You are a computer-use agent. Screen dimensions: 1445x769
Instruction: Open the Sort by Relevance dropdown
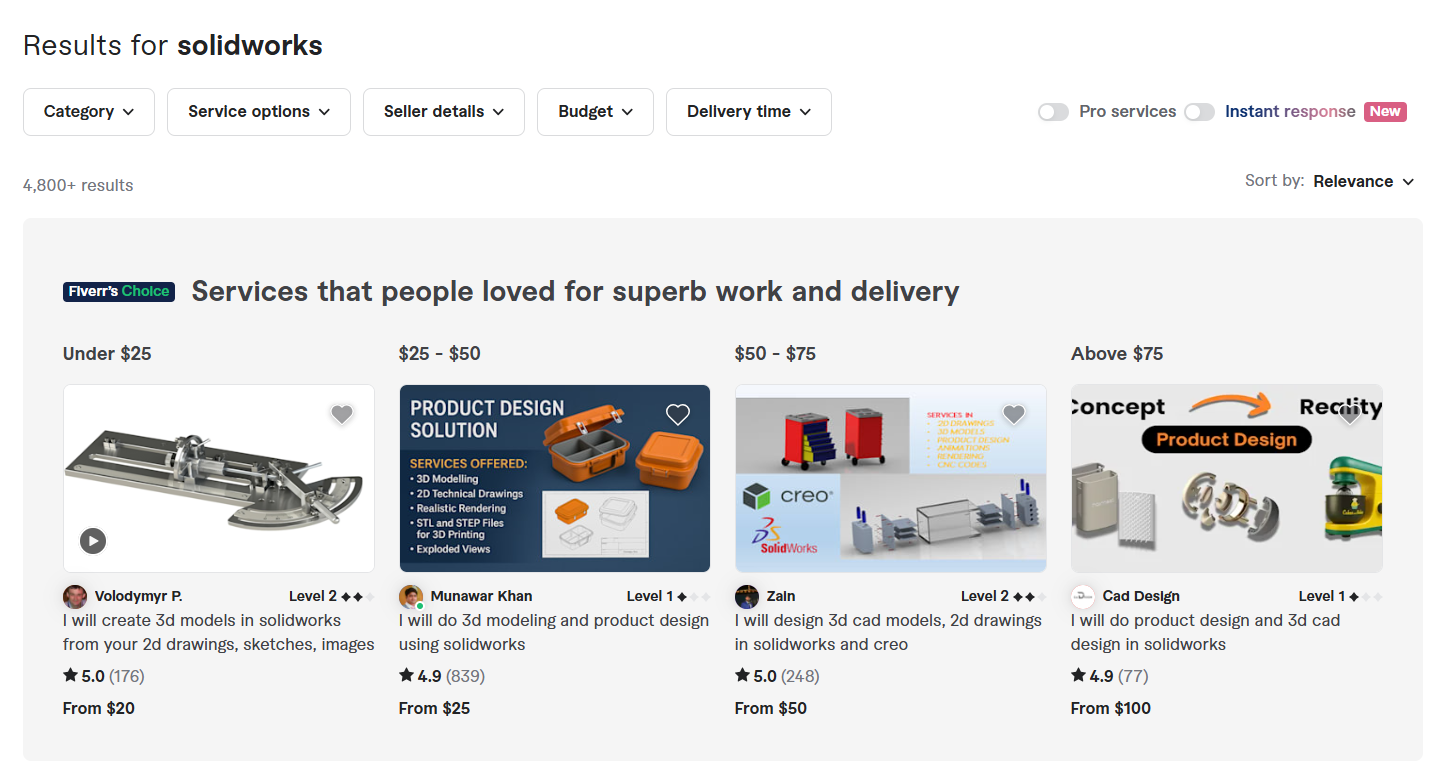coord(1364,181)
